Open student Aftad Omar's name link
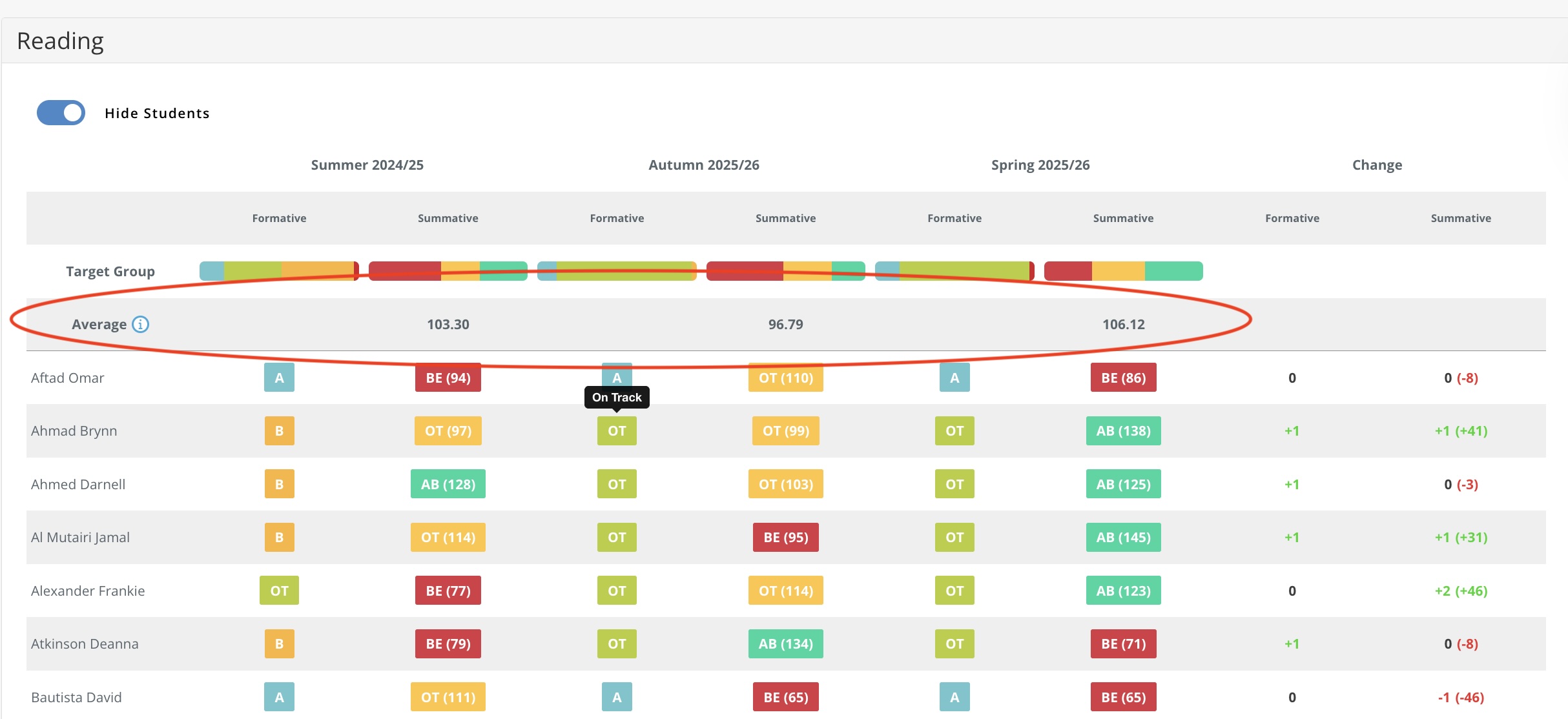 67,378
